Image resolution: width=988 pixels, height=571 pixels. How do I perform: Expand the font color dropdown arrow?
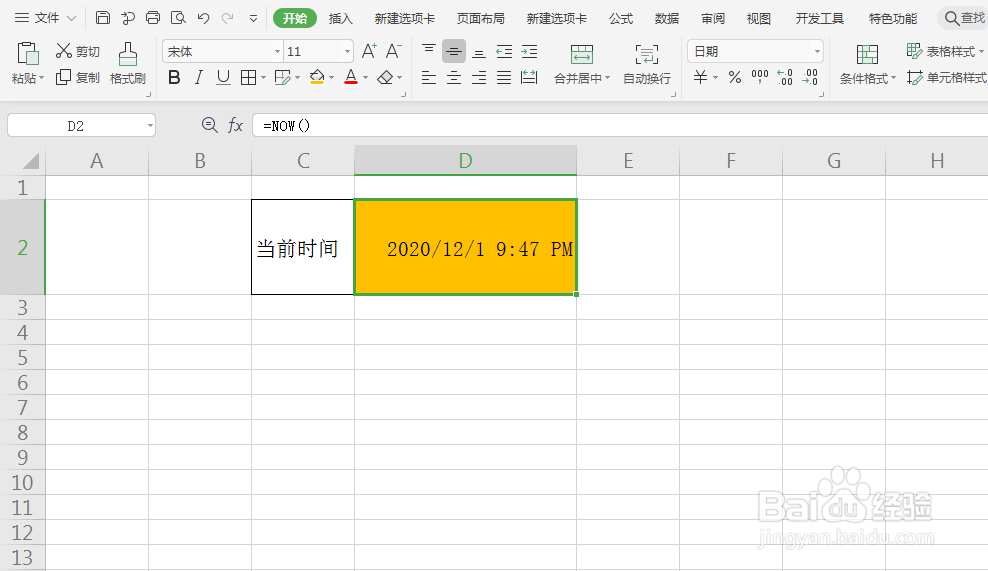click(x=365, y=78)
